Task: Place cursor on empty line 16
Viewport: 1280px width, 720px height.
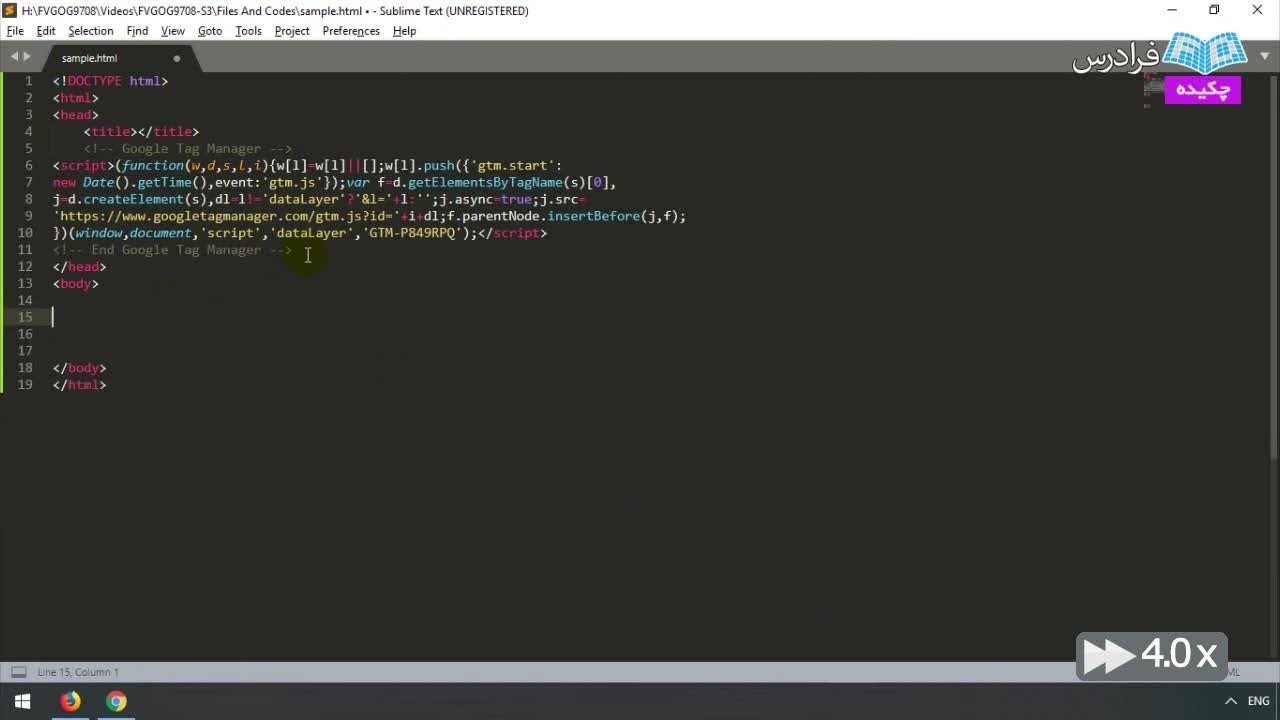Action: [x=200, y=334]
